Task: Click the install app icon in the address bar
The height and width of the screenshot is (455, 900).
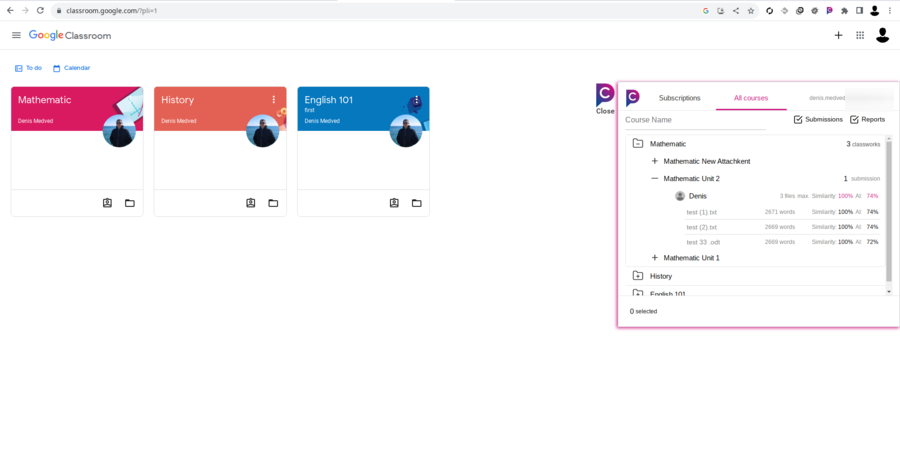Action: pos(721,10)
